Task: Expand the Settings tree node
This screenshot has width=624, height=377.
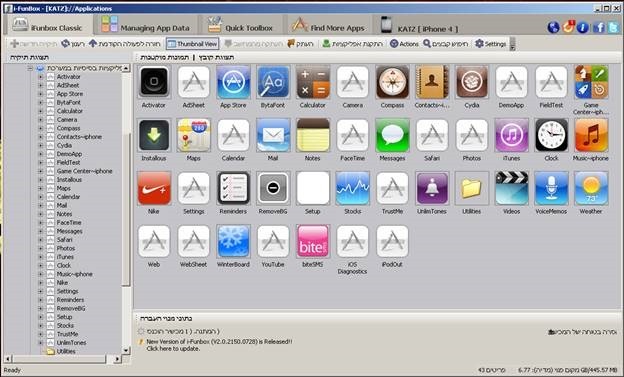Action: coord(40,291)
